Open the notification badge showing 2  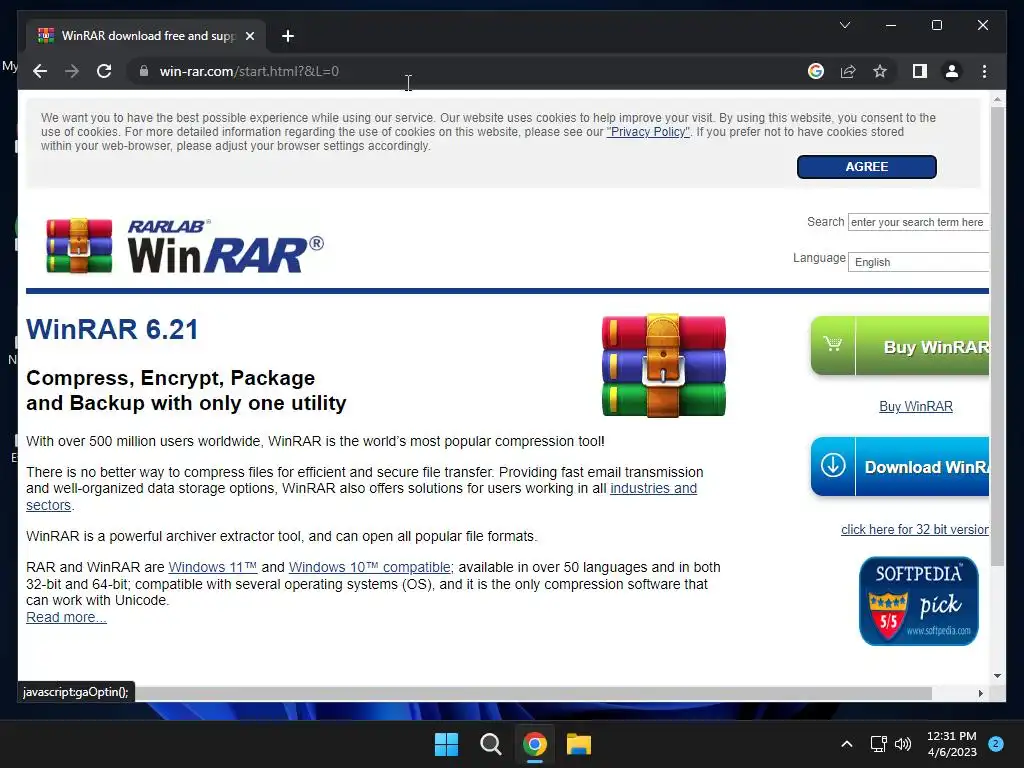996,743
